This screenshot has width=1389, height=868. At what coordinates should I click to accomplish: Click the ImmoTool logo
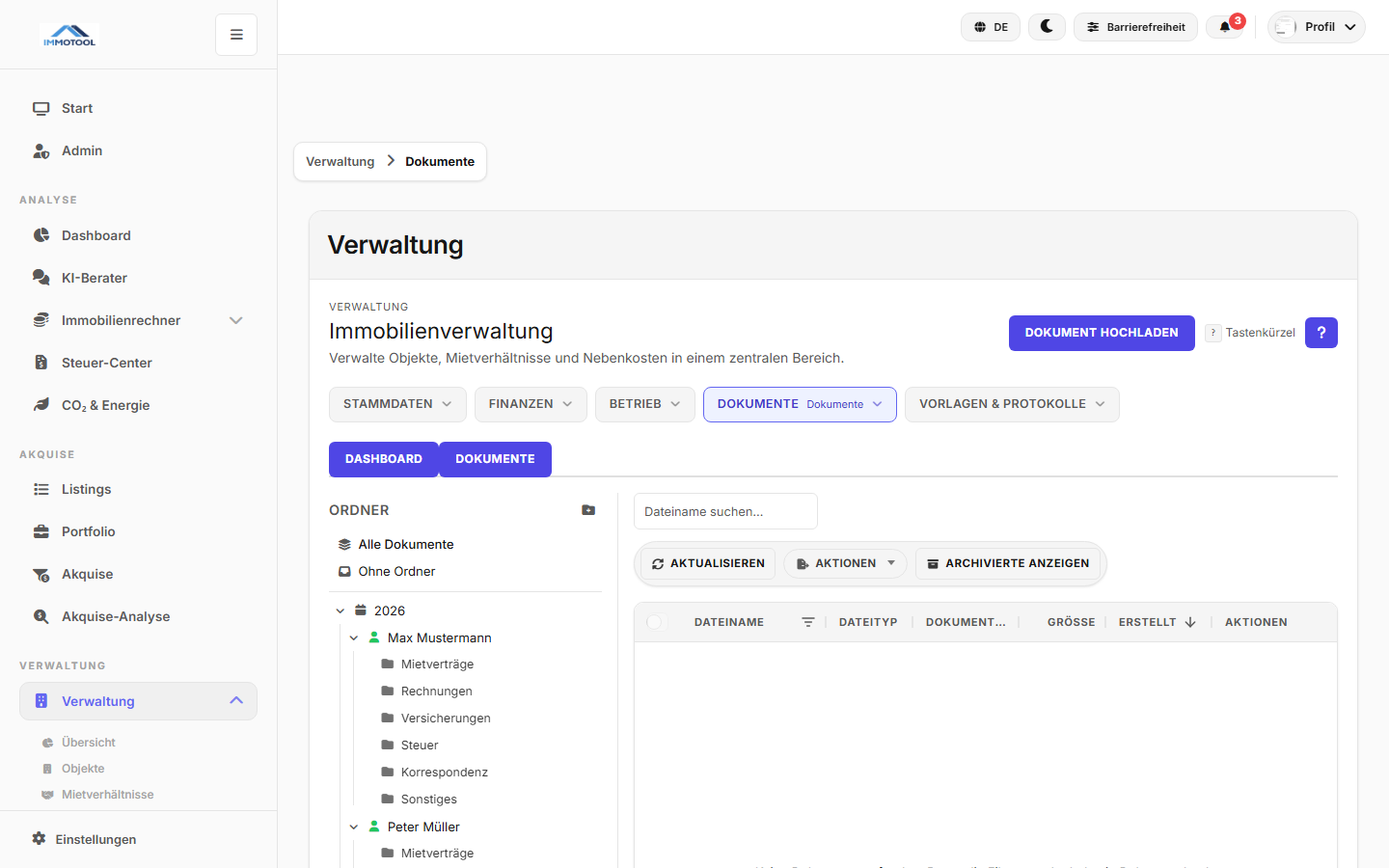(x=69, y=36)
